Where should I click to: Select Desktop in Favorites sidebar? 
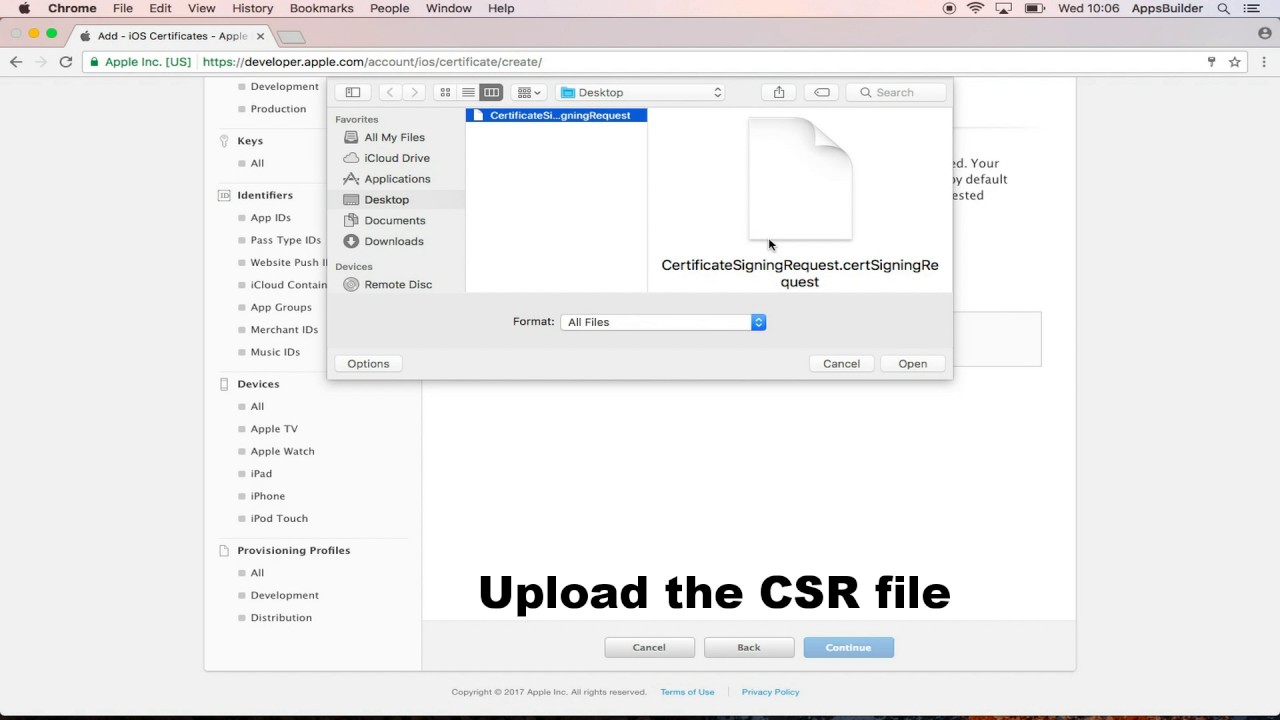click(386, 200)
